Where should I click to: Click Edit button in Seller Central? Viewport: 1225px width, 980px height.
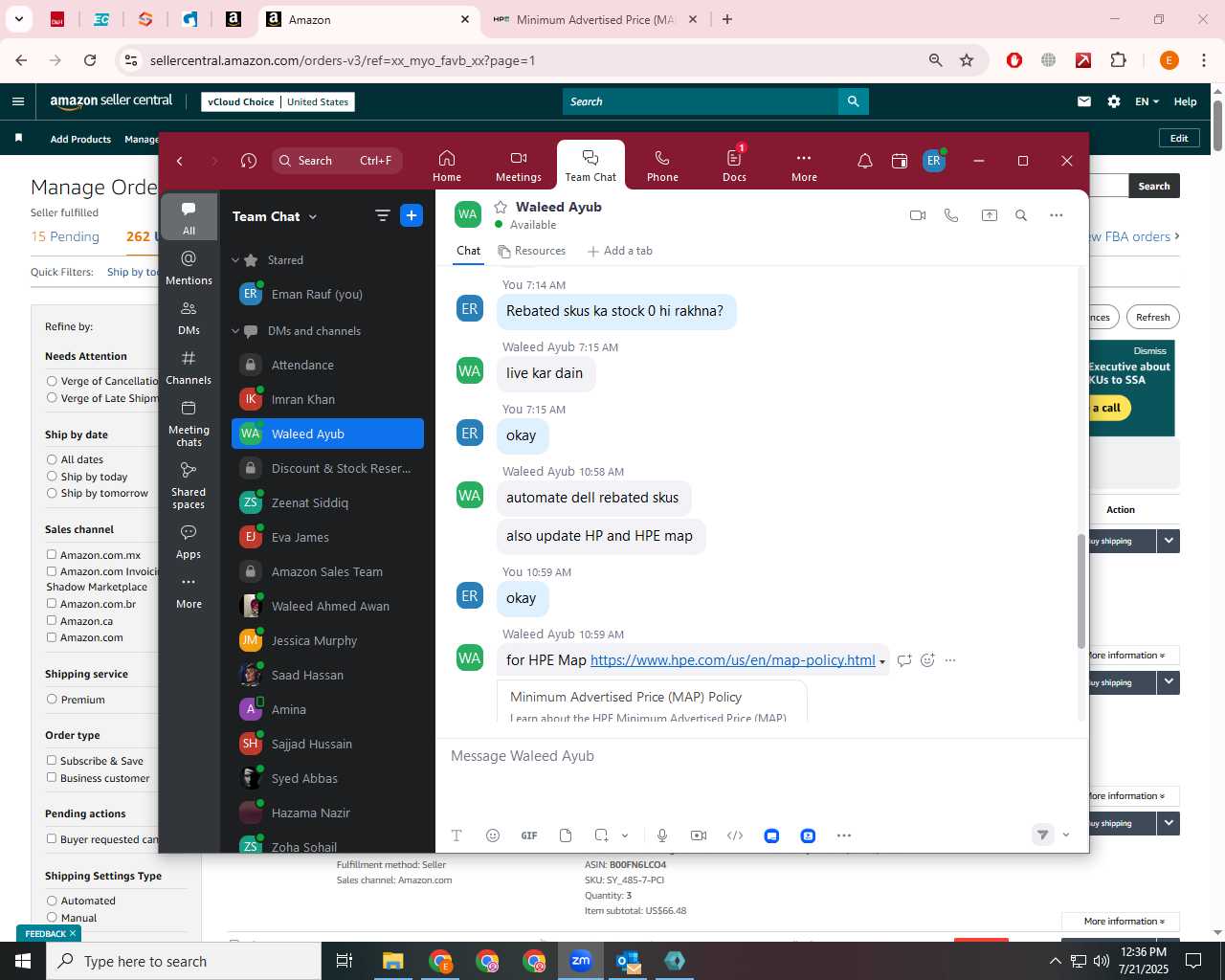pos(1179,138)
